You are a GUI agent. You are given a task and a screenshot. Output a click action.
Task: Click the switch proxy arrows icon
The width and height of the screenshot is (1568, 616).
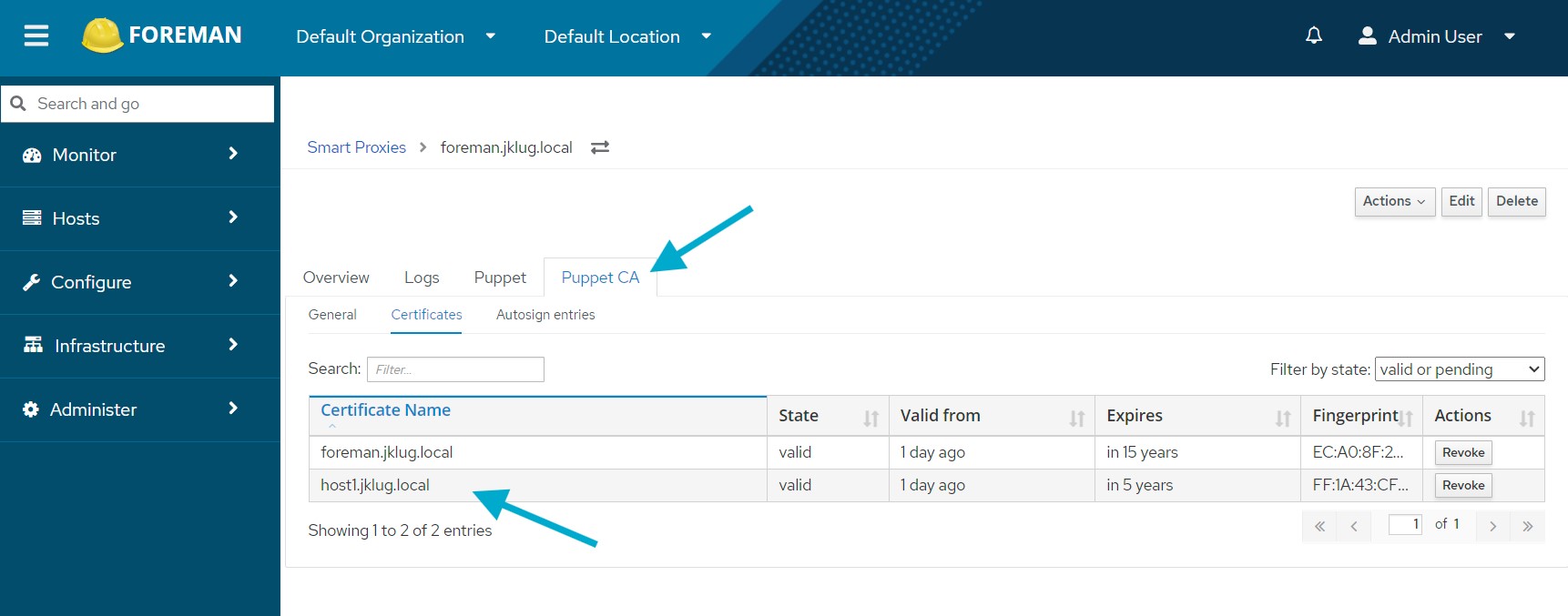(x=599, y=147)
